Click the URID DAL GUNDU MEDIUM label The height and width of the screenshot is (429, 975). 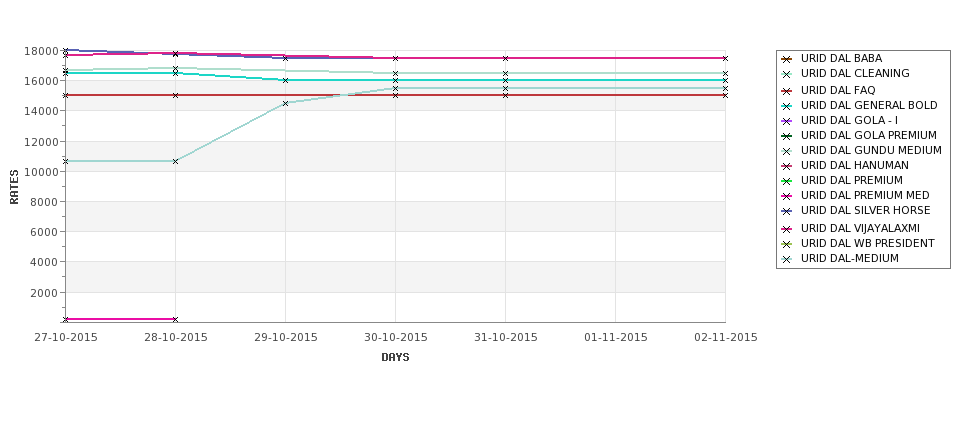click(871, 150)
